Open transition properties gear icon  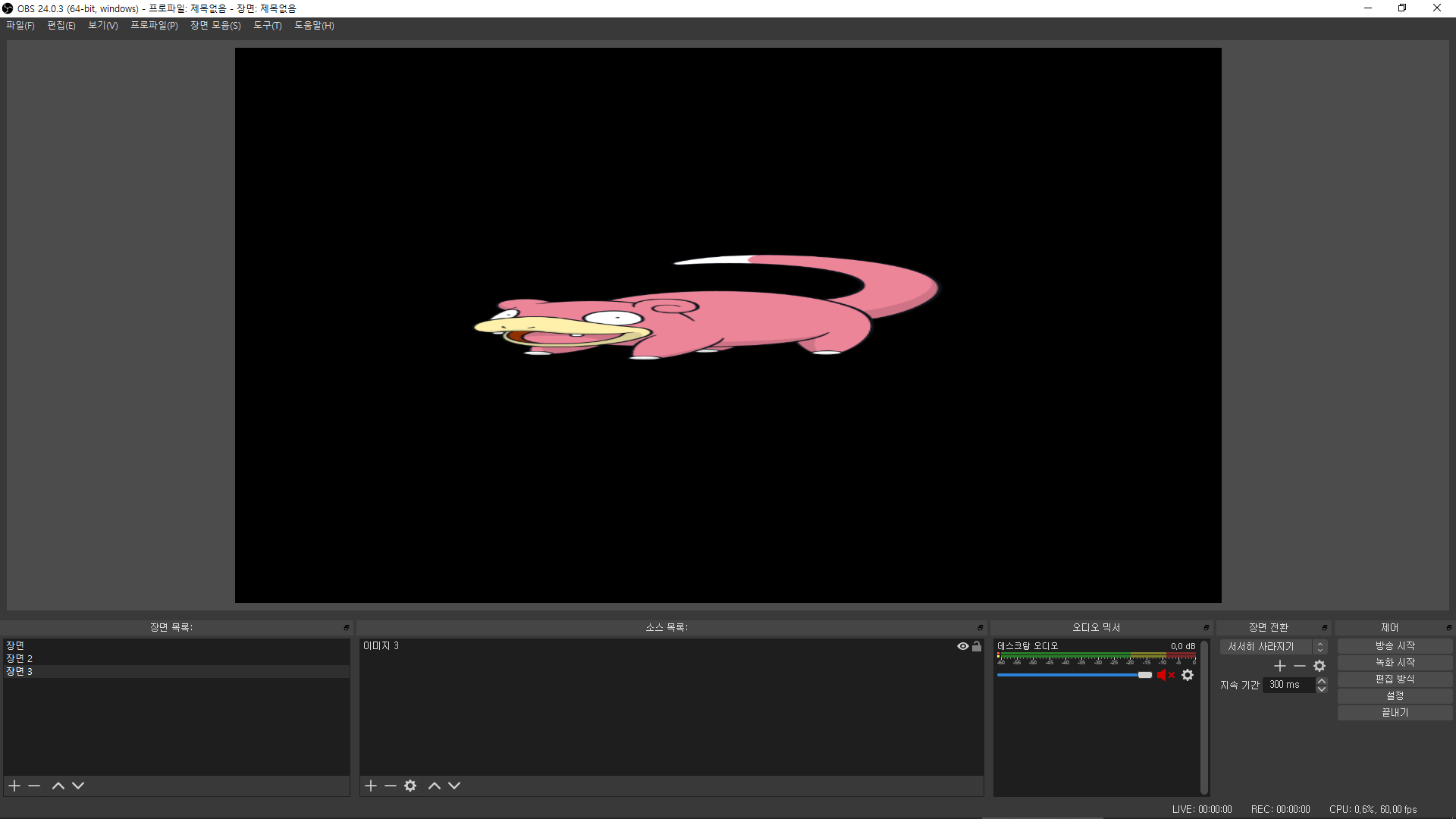coord(1319,666)
